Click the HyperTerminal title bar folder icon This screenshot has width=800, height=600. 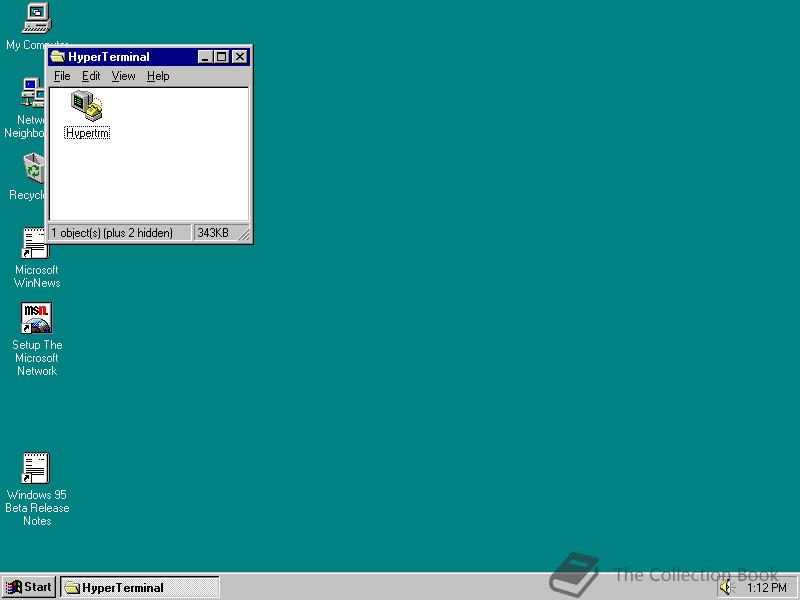58,57
